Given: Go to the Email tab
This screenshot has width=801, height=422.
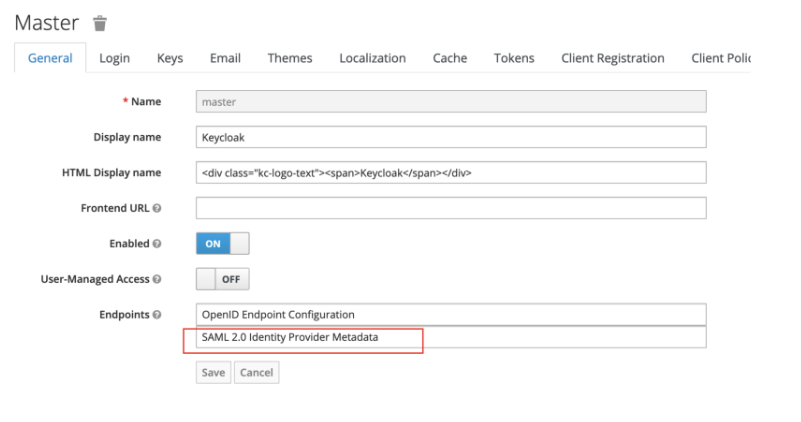Looking at the screenshot, I should point(225,58).
